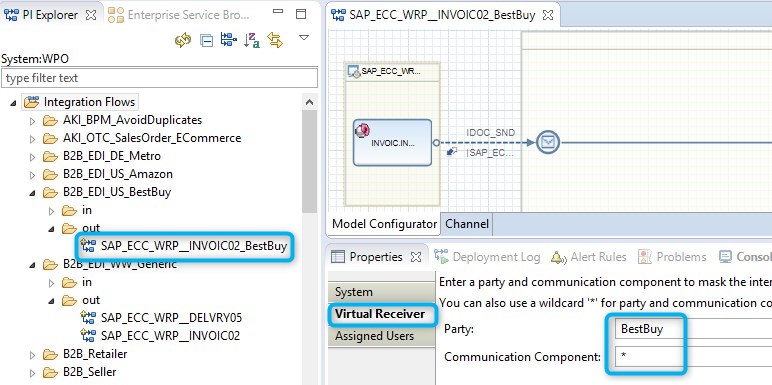This screenshot has height=385, width=772.
Task: Click the small reference icon below IDOC_SND
Action: click(451, 153)
